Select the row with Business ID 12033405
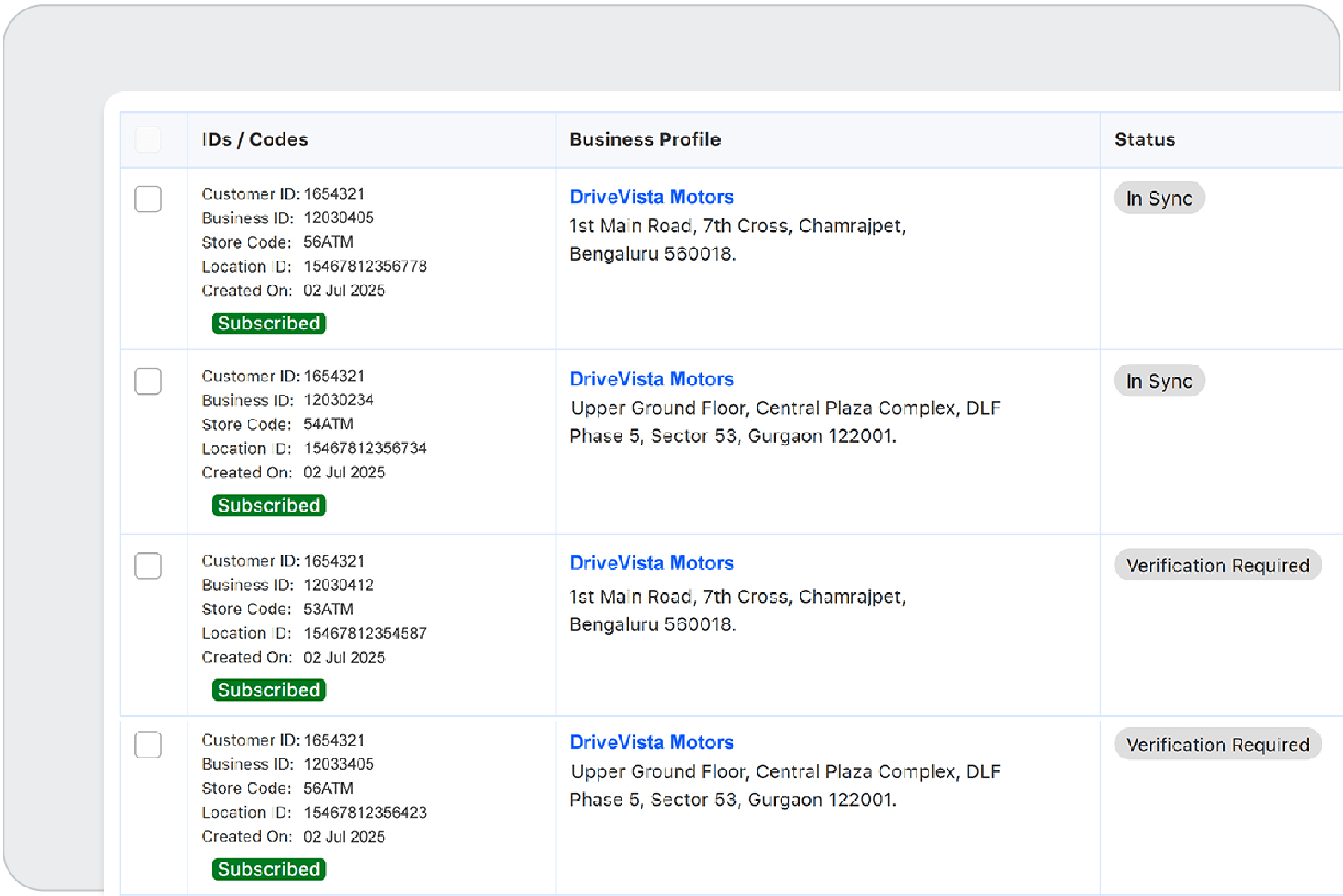 (148, 745)
